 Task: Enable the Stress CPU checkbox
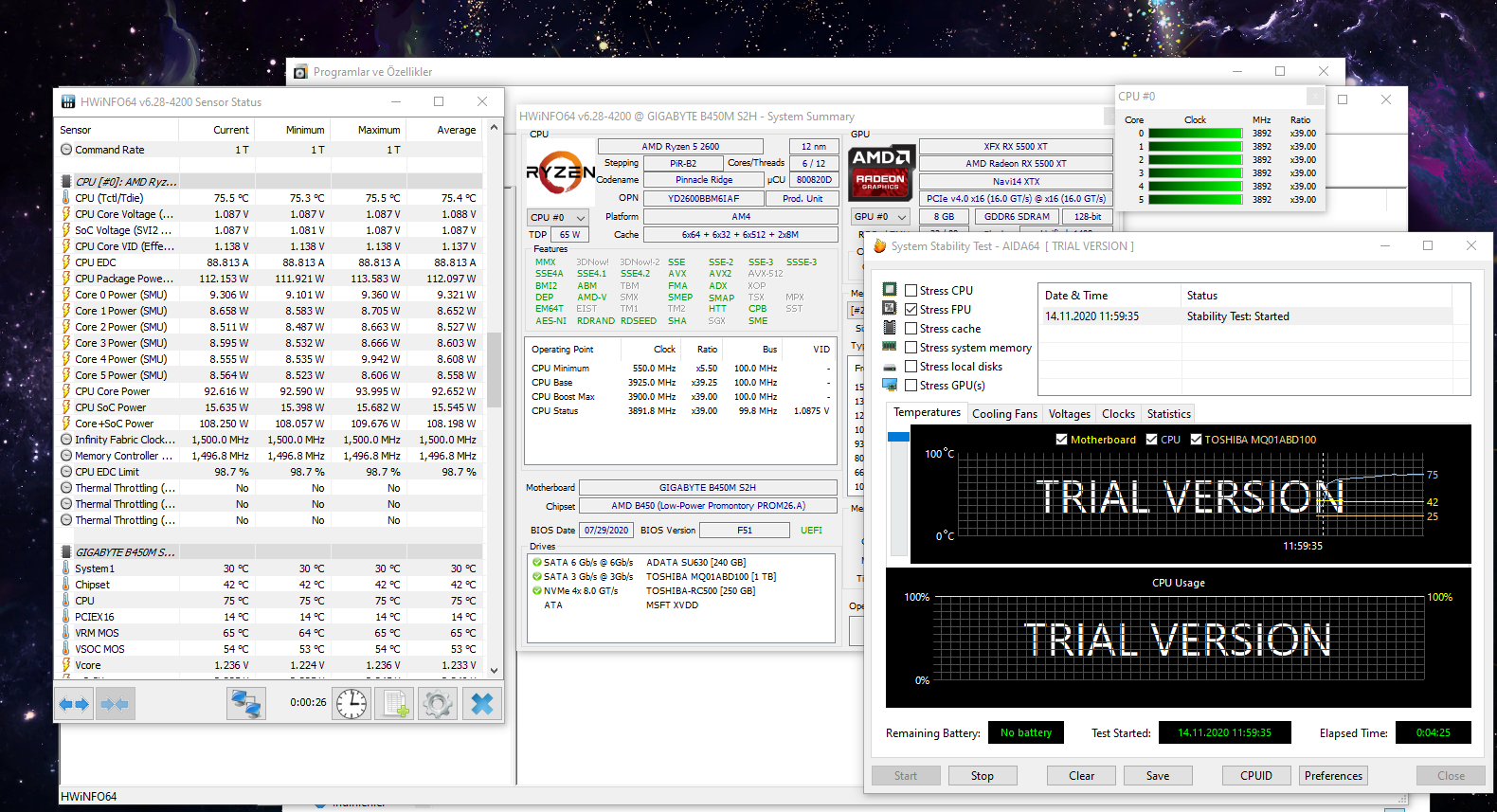pyautogui.click(x=911, y=291)
